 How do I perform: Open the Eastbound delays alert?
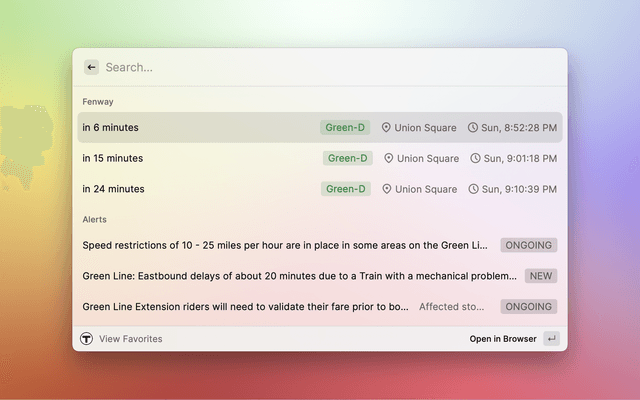(x=285, y=276)
